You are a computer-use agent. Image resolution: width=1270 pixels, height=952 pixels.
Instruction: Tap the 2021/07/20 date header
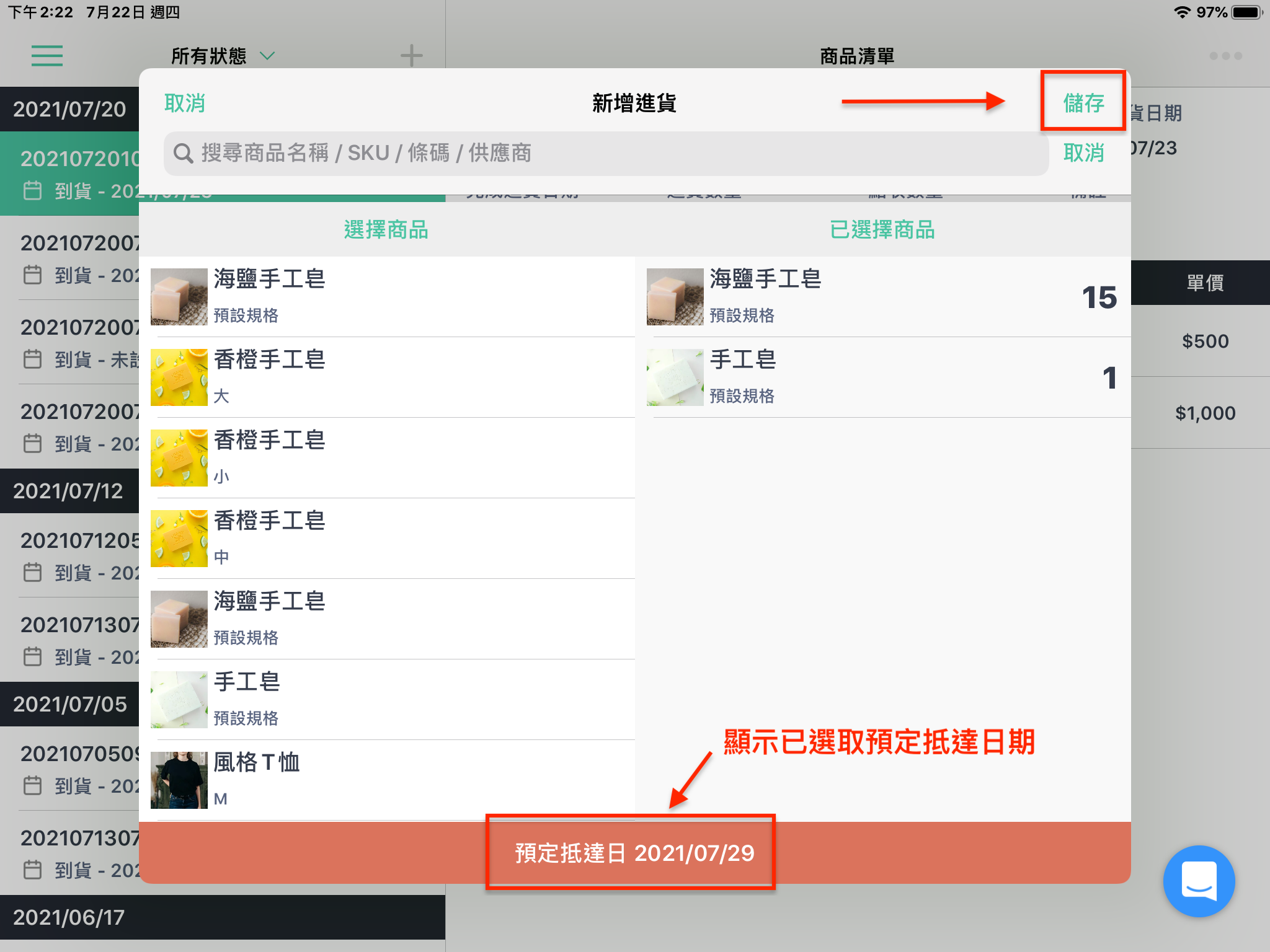(x=69, y=109)
